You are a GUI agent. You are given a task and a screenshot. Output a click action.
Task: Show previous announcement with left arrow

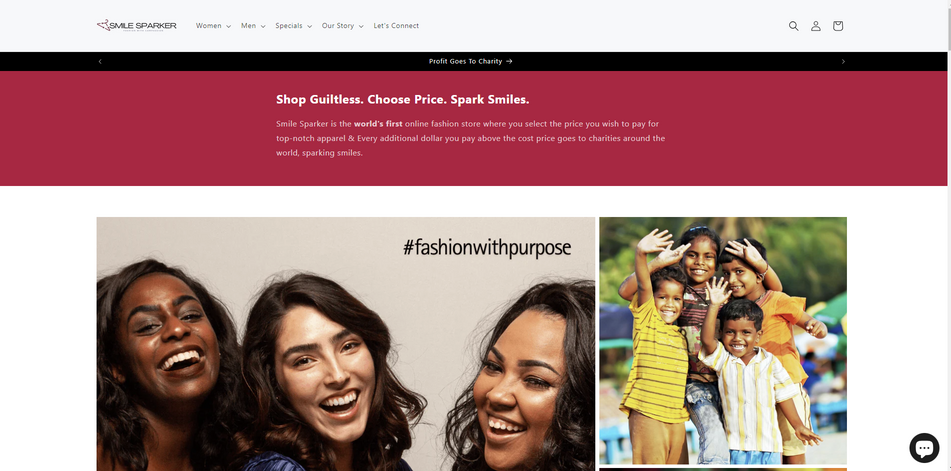click(x=100, y=61)
